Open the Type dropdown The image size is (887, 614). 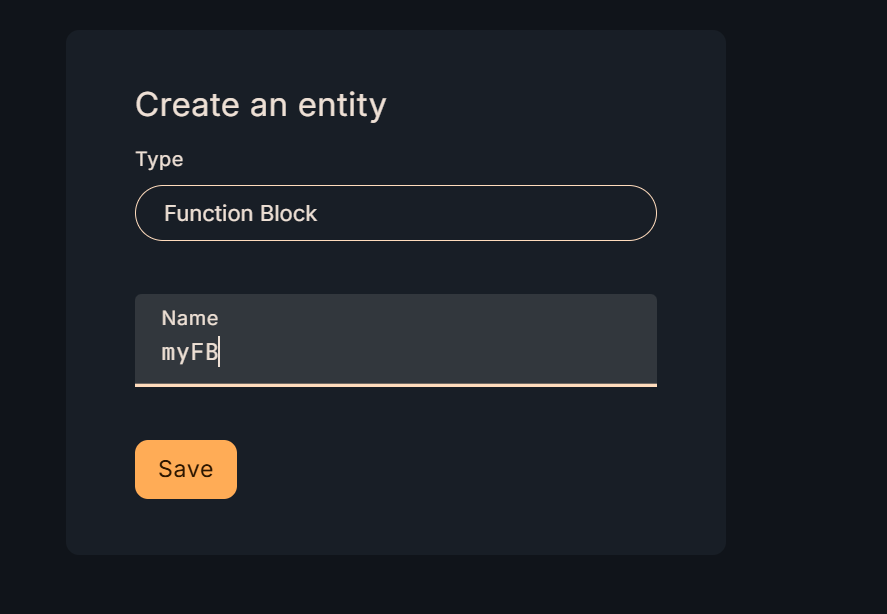click(395, 213)
